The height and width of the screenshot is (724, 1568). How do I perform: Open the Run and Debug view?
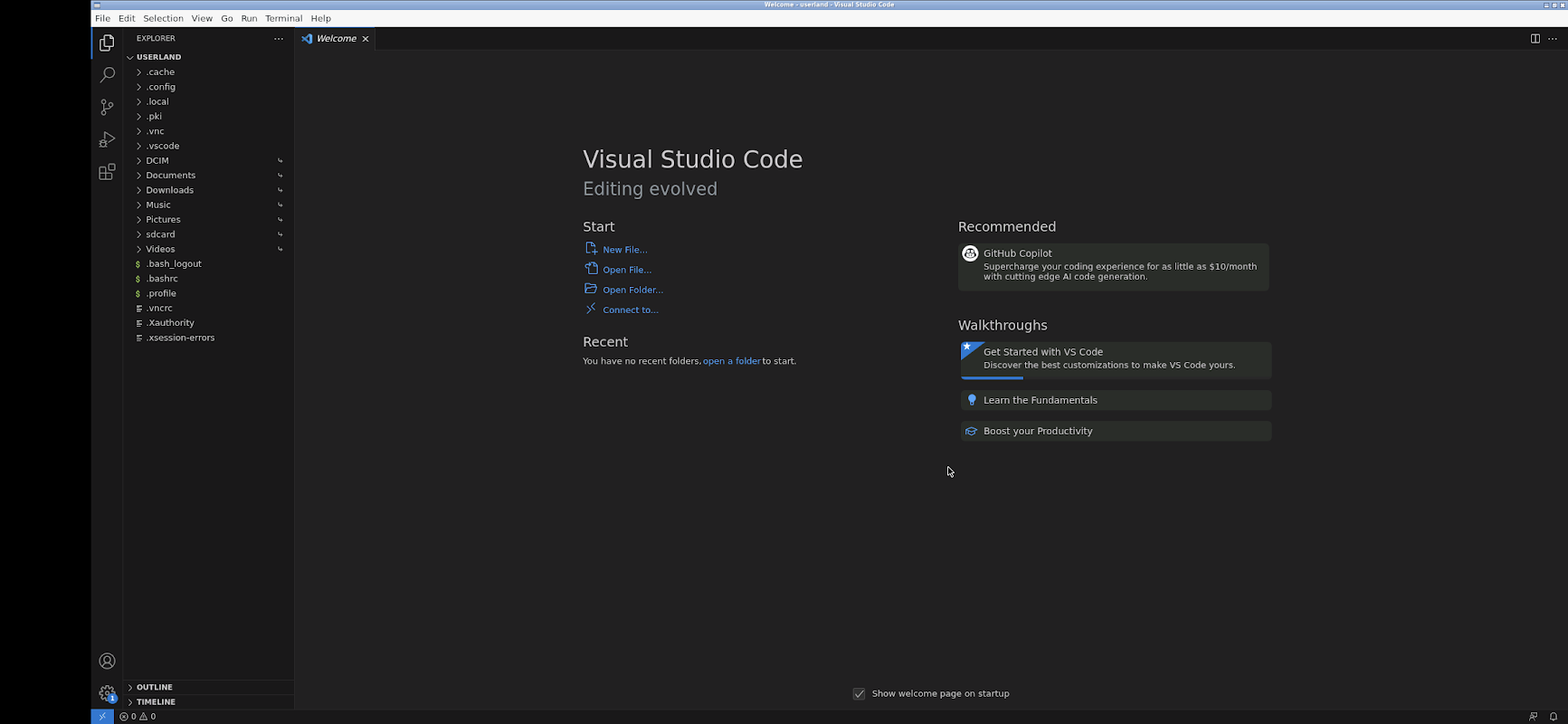pyautogui.click(x=107, y=140)
